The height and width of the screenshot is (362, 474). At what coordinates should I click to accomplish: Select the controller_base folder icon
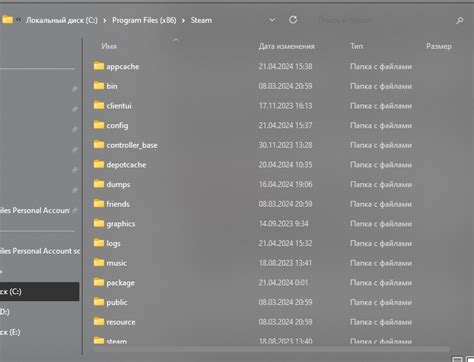tap(99, 144)
